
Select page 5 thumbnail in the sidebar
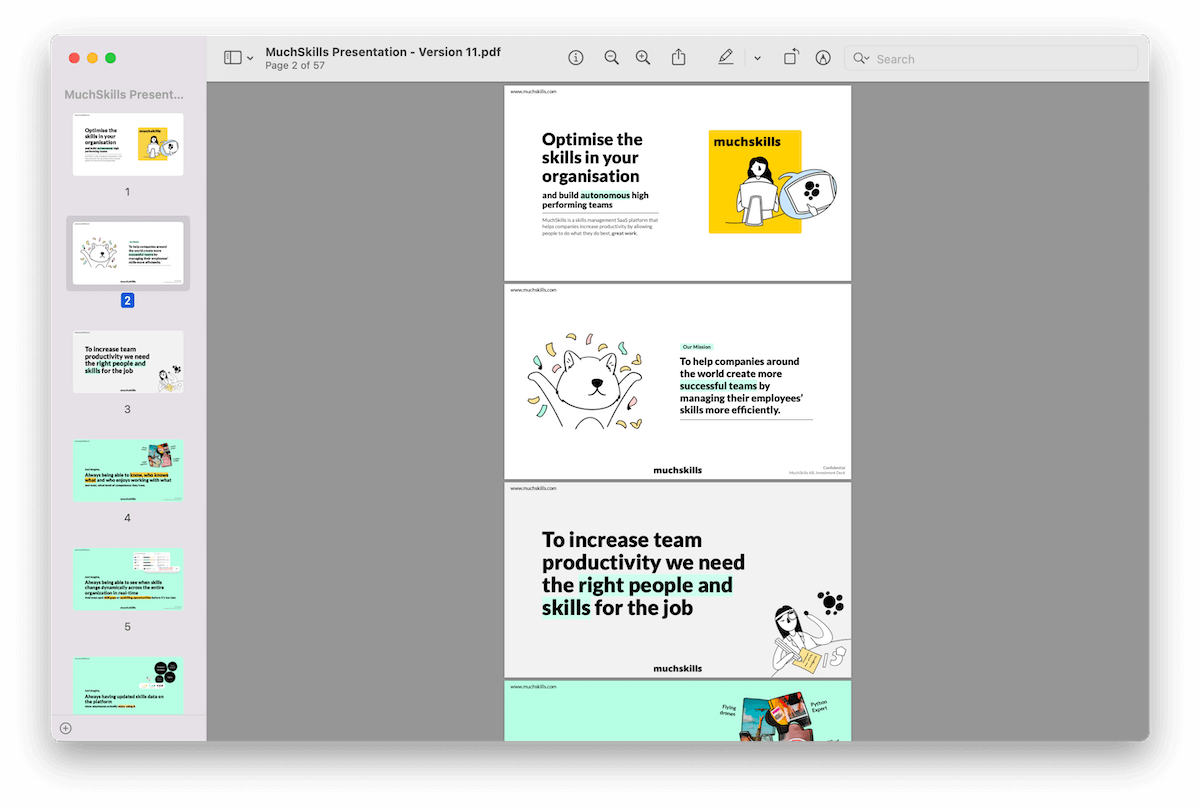(127, 578)
